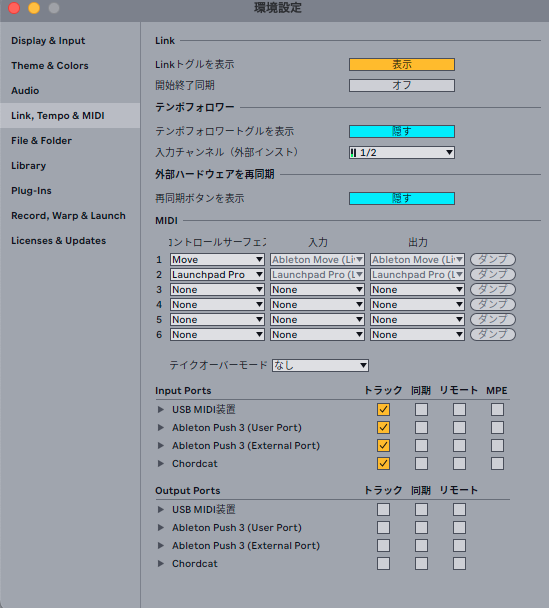The width and height of the screenshot is (549, 608).
Task: Expand Chordcat entry under Output Ports
Action: tap(161, 563)
